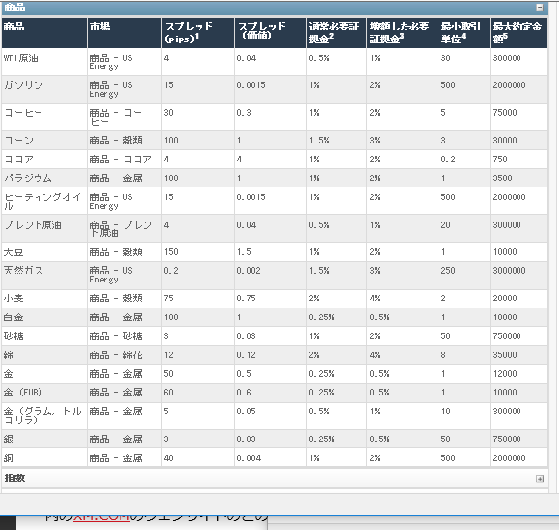Click maximum amount 12000 in 金 row
Screen dimensions: 559x530
pos(505,374)
